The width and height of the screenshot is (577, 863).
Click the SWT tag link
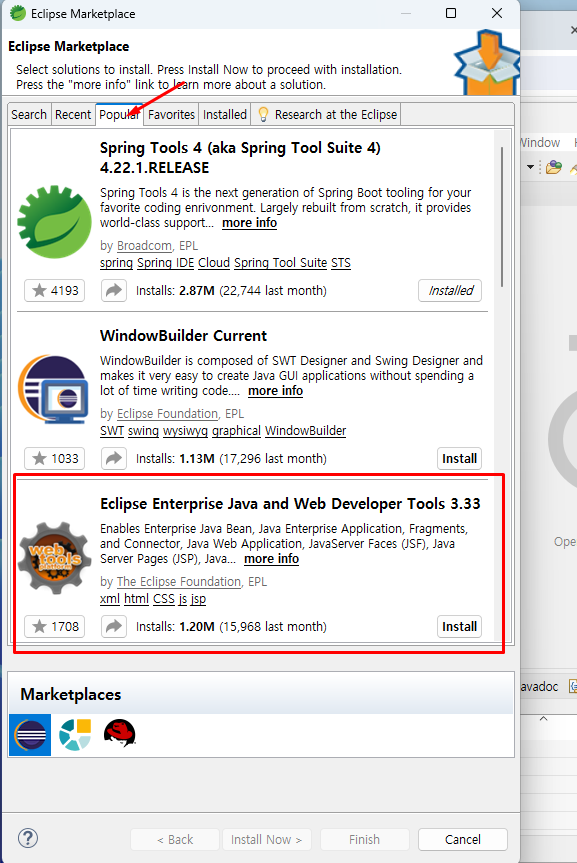coord(112,431)
